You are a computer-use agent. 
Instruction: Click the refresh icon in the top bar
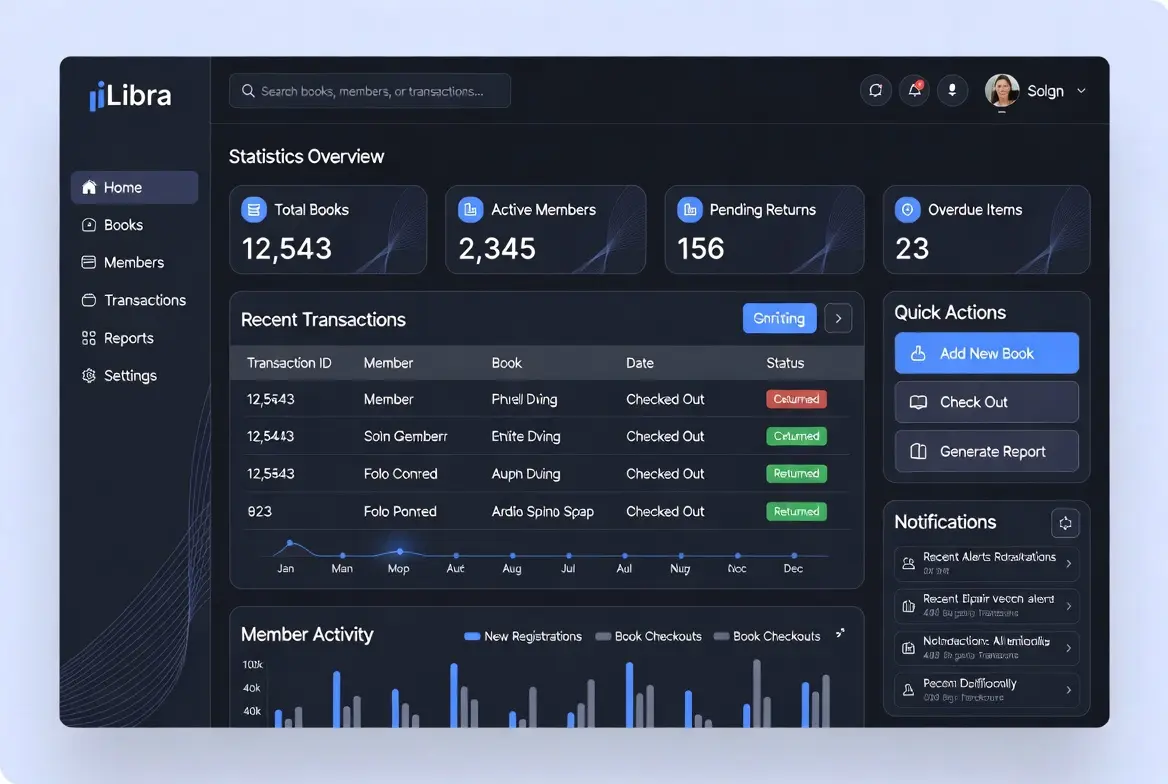[x=875, y=91]
